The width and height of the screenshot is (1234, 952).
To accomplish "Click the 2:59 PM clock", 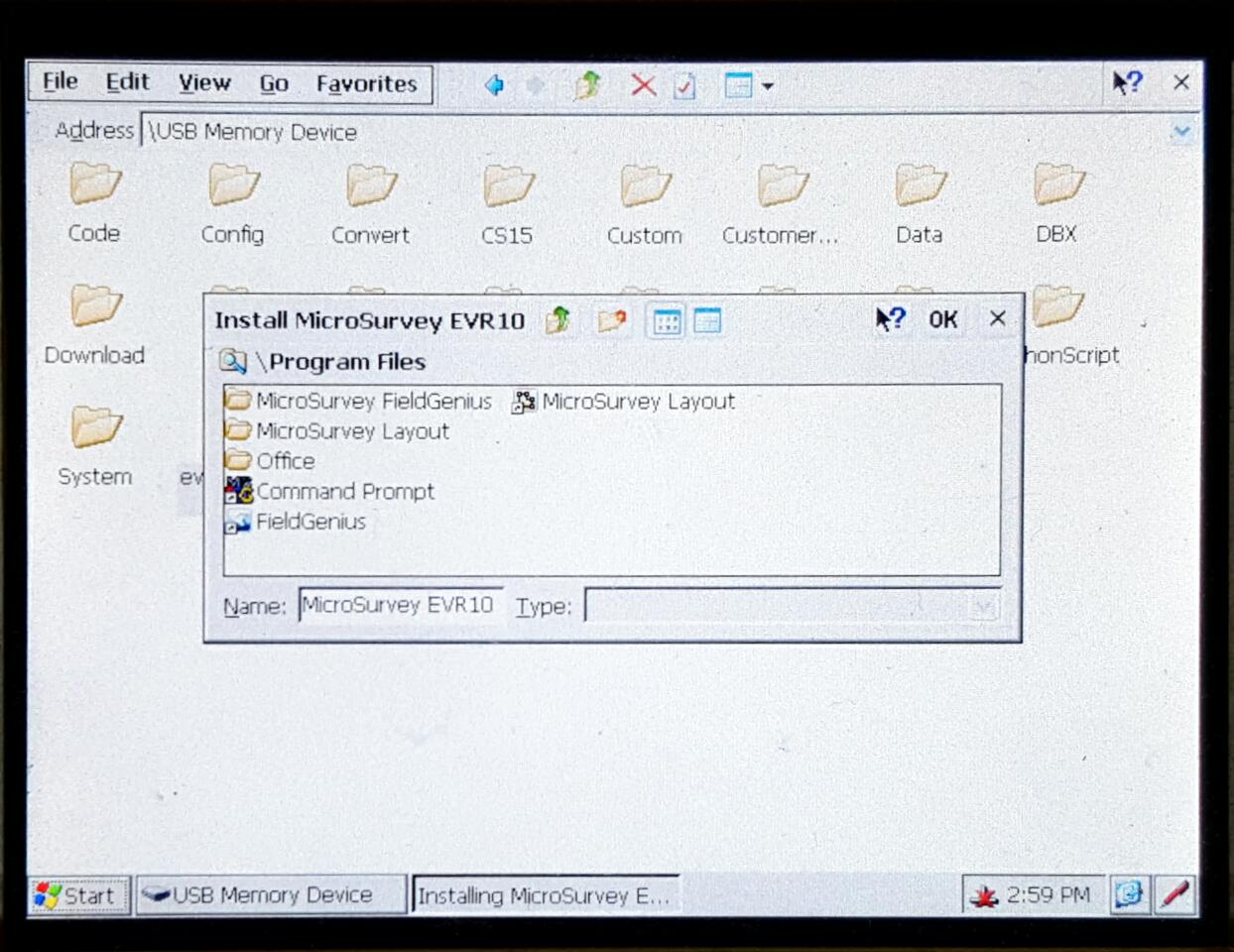I will tap(1048, 895).
